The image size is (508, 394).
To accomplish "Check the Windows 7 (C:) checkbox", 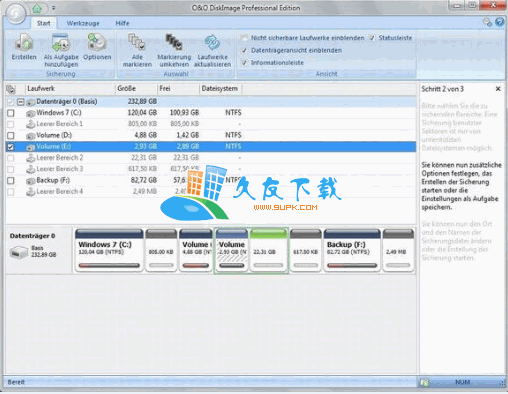I will (11, 113).
